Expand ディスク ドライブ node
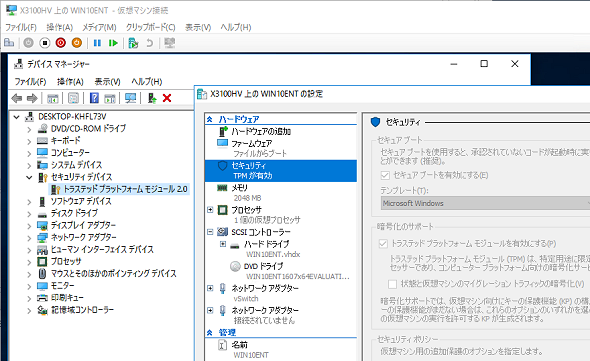This screenshot has height=361, width=590. coord(29,214)
